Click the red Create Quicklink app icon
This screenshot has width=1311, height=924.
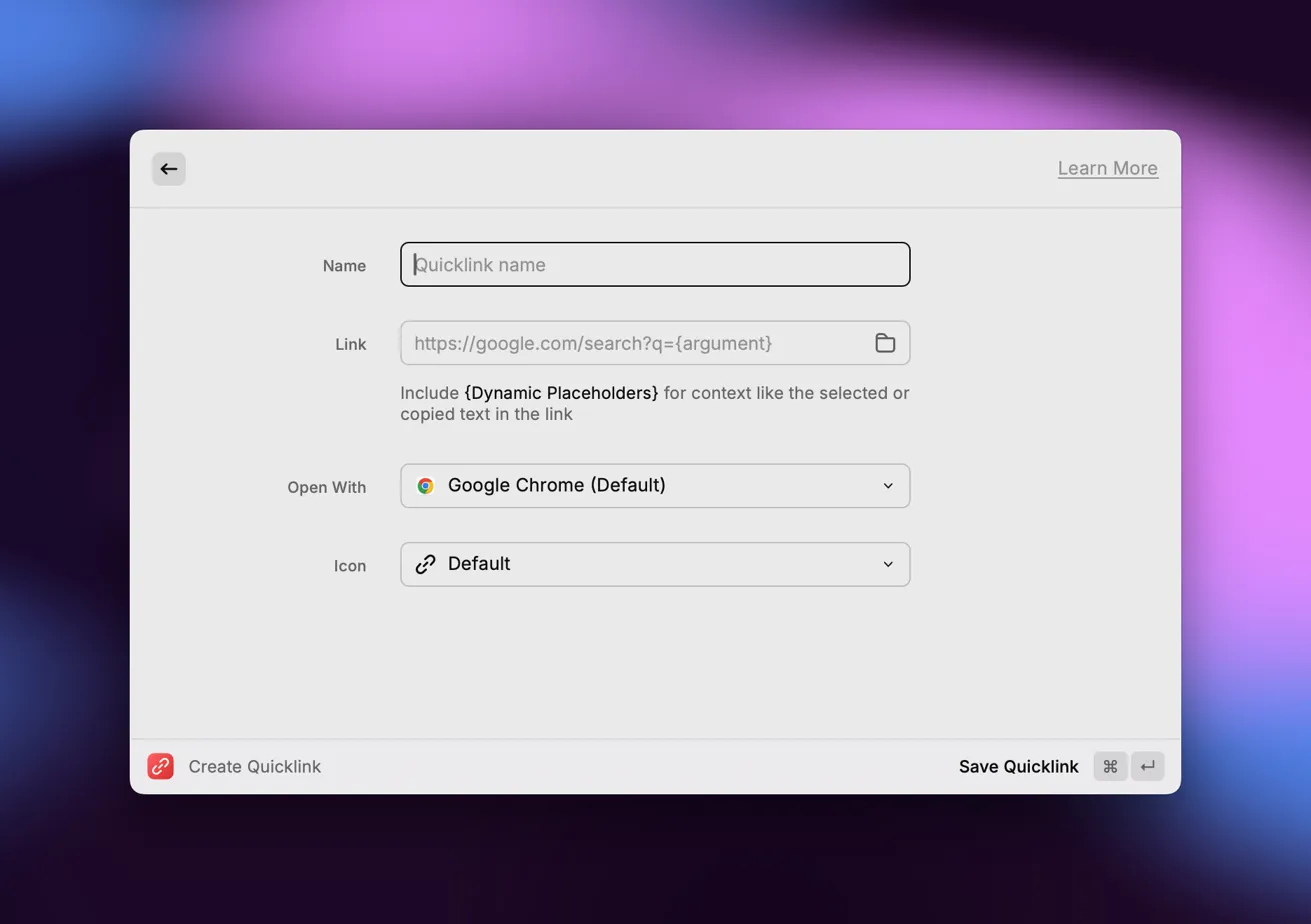click(160, 767)
